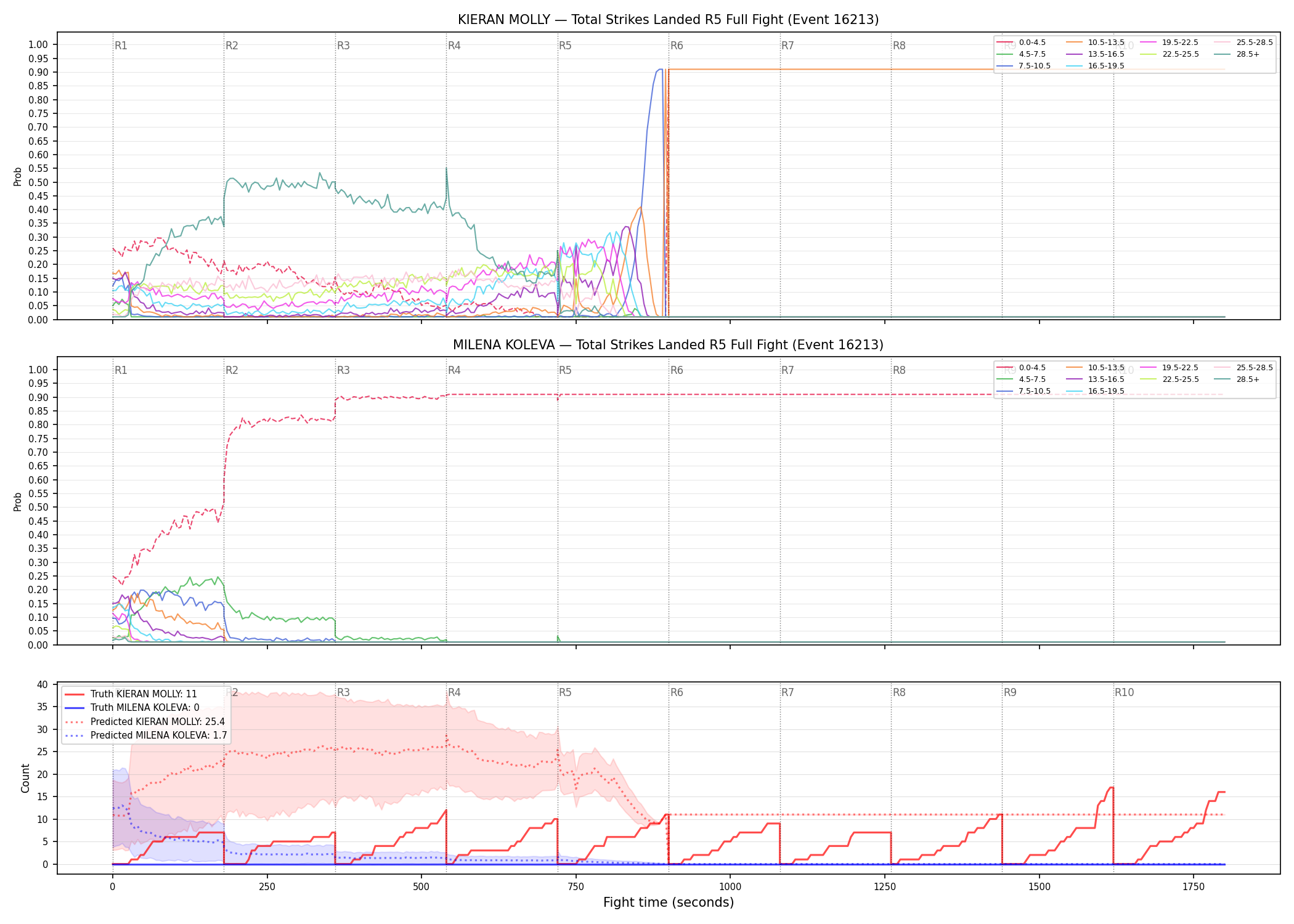Click '13.5-16.5' in Milena Koleva chart legend
The width and height of the screenshot is (1294, 924).
[x=1106, y=379]
